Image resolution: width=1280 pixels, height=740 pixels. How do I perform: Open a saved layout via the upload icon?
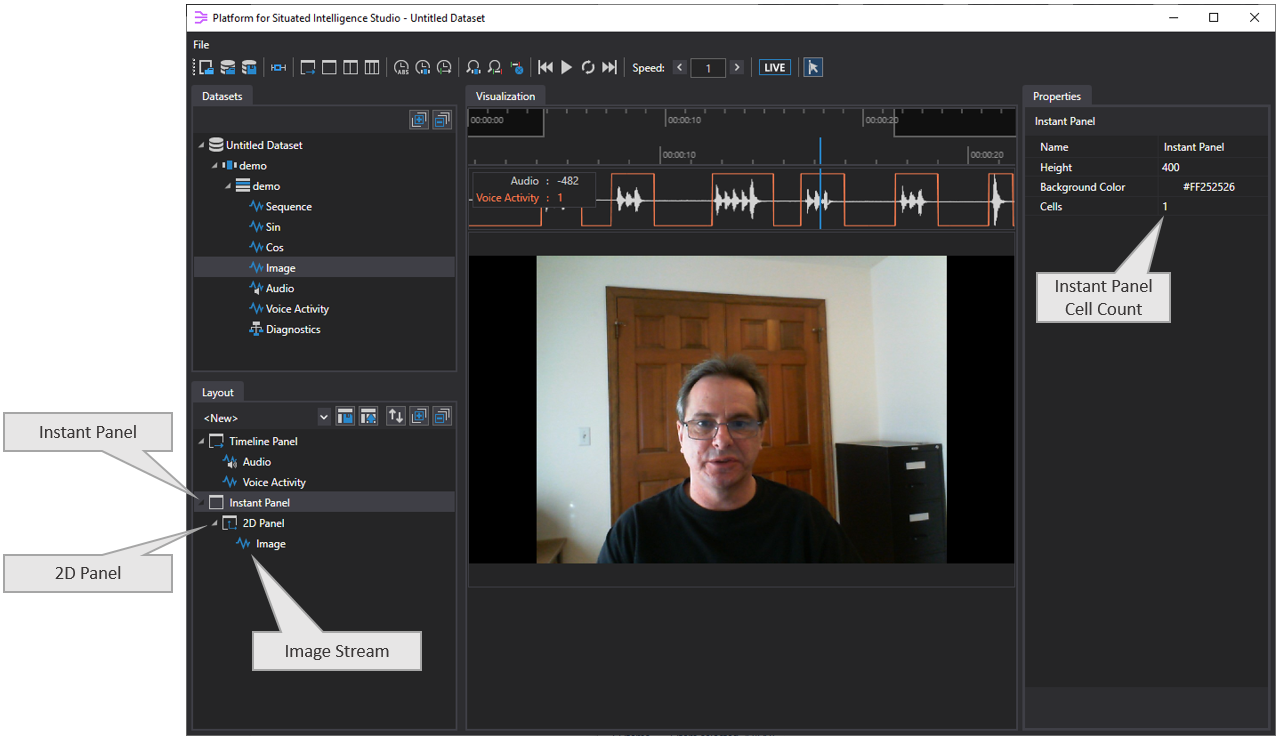tap(368, 416)
